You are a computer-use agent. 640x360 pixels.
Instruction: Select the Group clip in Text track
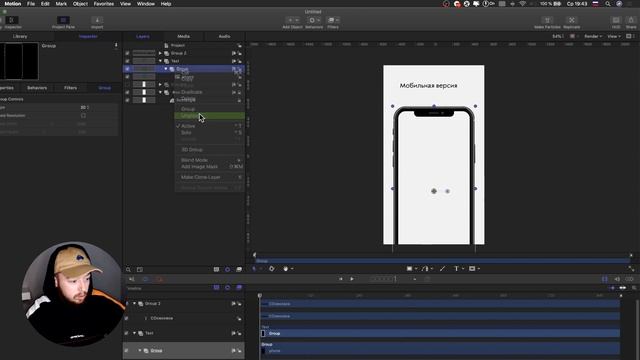[440, 333]
